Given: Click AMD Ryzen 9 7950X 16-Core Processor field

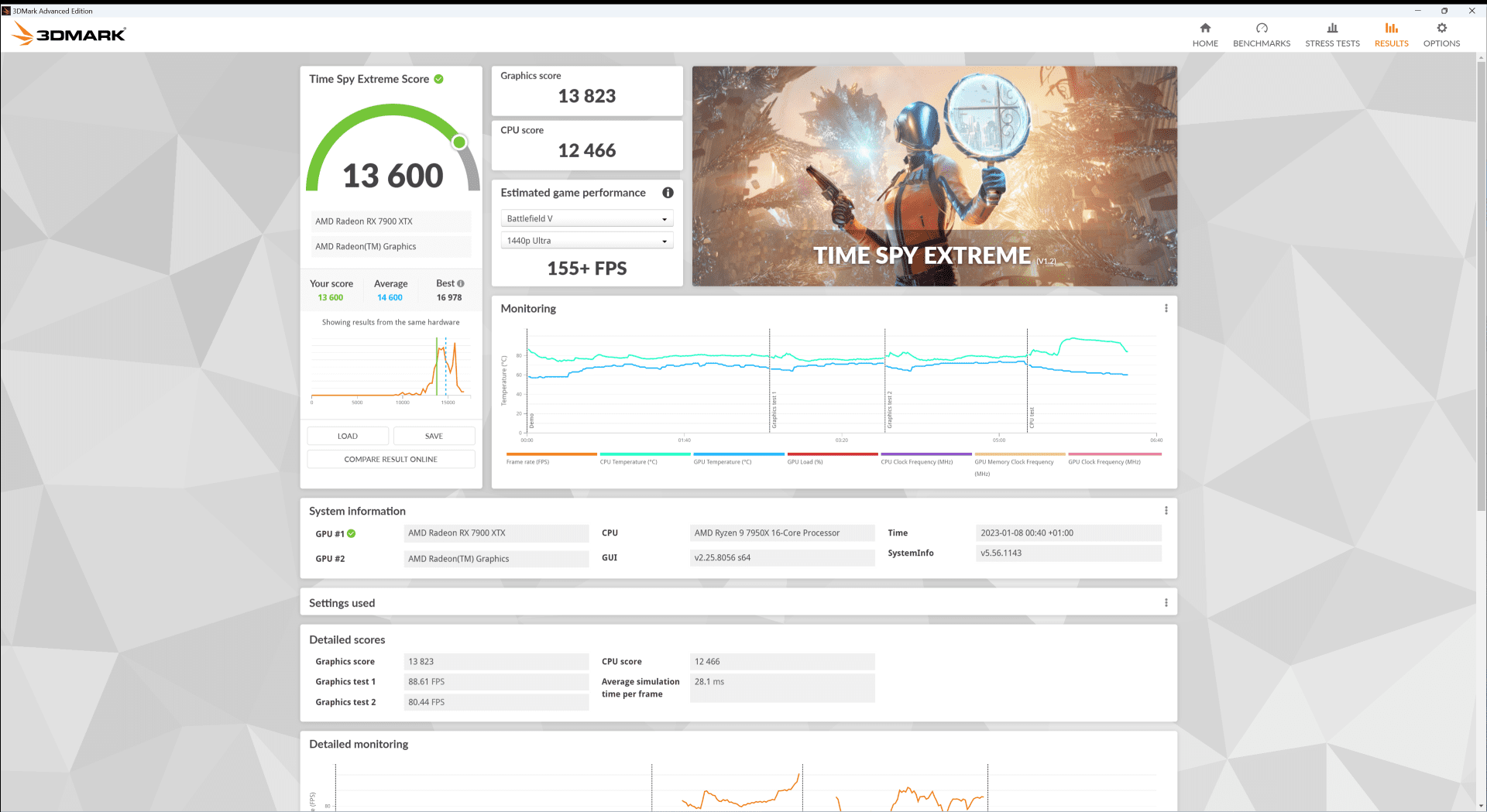Looking at the screenshot, I should 782,533.
